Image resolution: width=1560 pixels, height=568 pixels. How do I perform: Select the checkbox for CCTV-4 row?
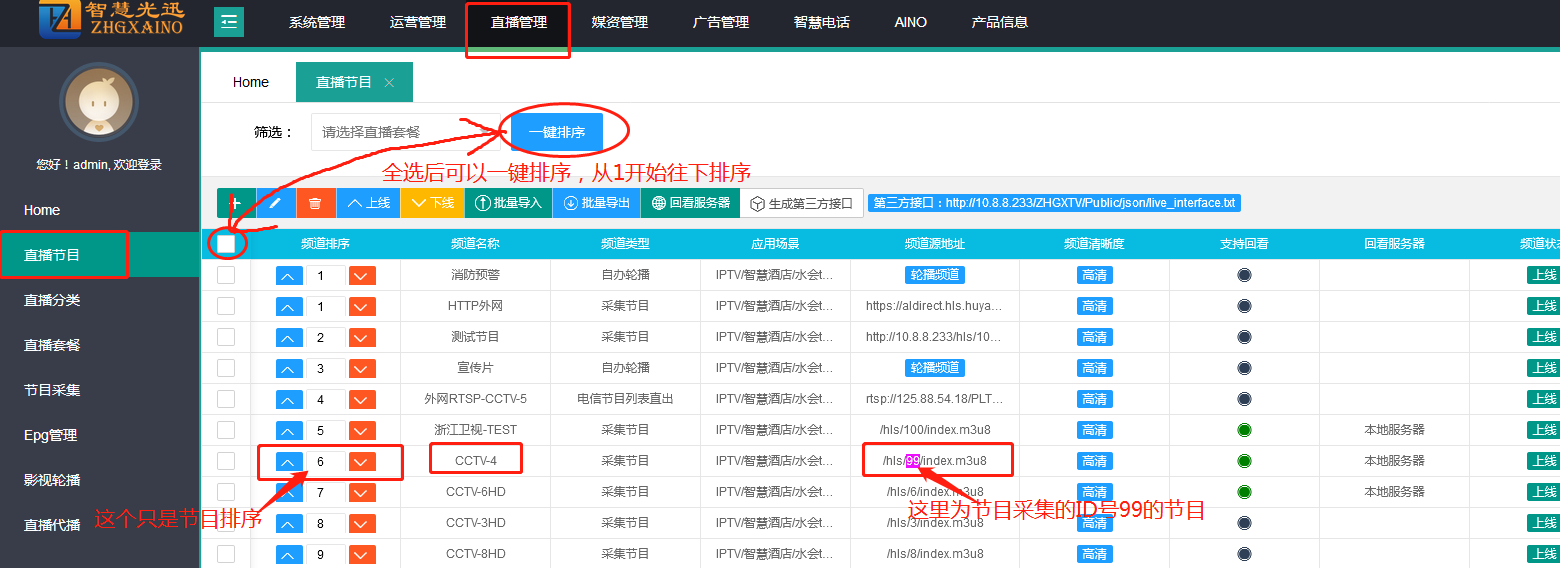226,461
